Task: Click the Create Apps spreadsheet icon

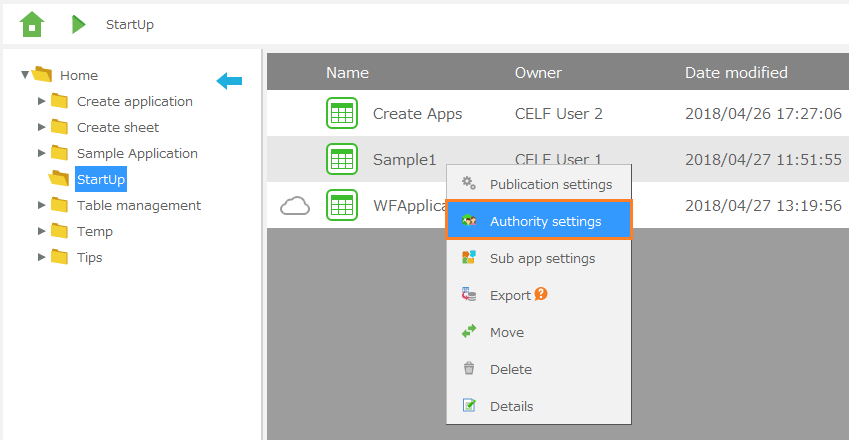Action: [x=342, y=113]
